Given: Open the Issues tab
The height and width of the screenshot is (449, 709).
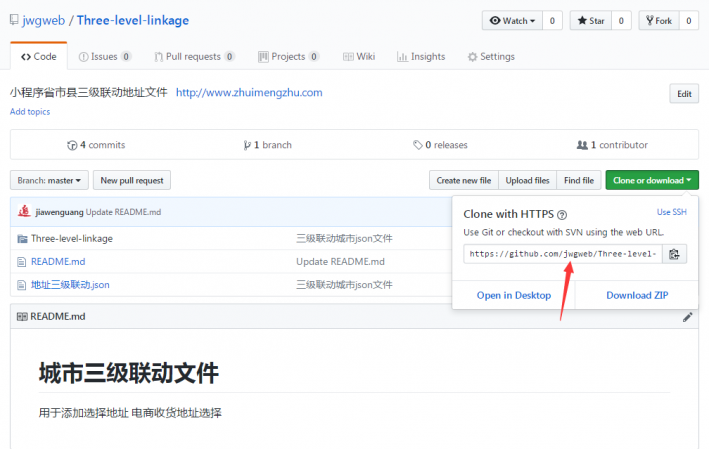Looking at the screenshot, I should point(104,57).
